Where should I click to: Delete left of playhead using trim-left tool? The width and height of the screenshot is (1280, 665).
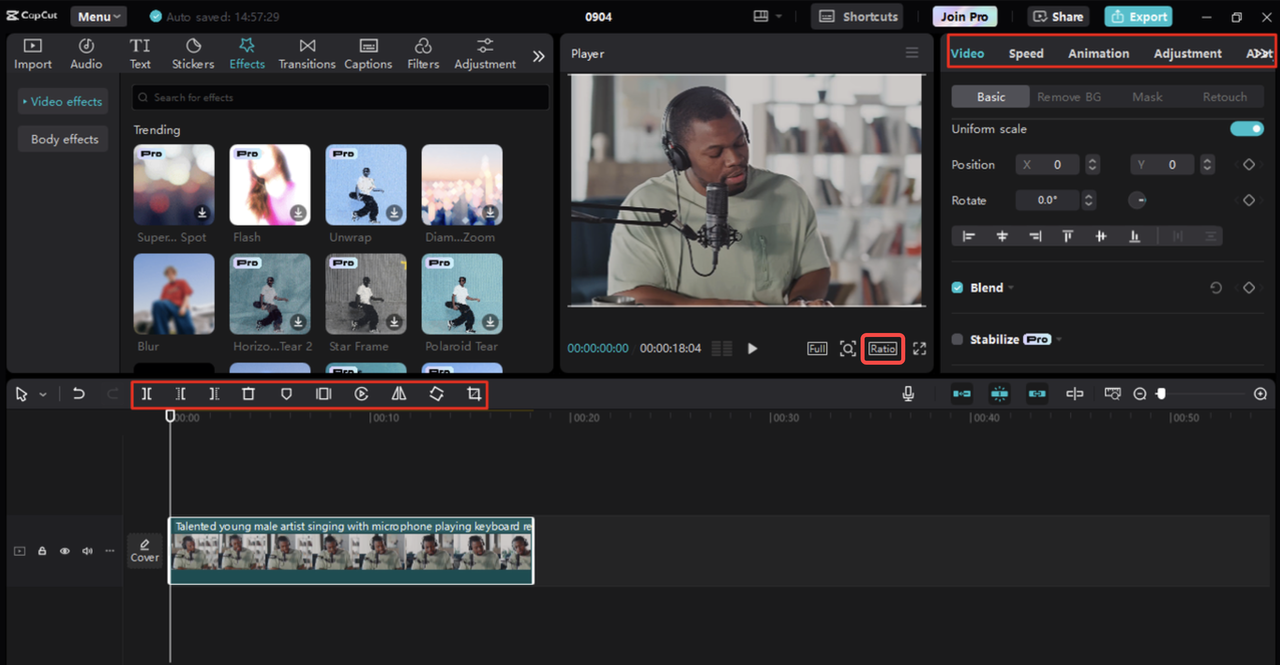coord(181,394)
